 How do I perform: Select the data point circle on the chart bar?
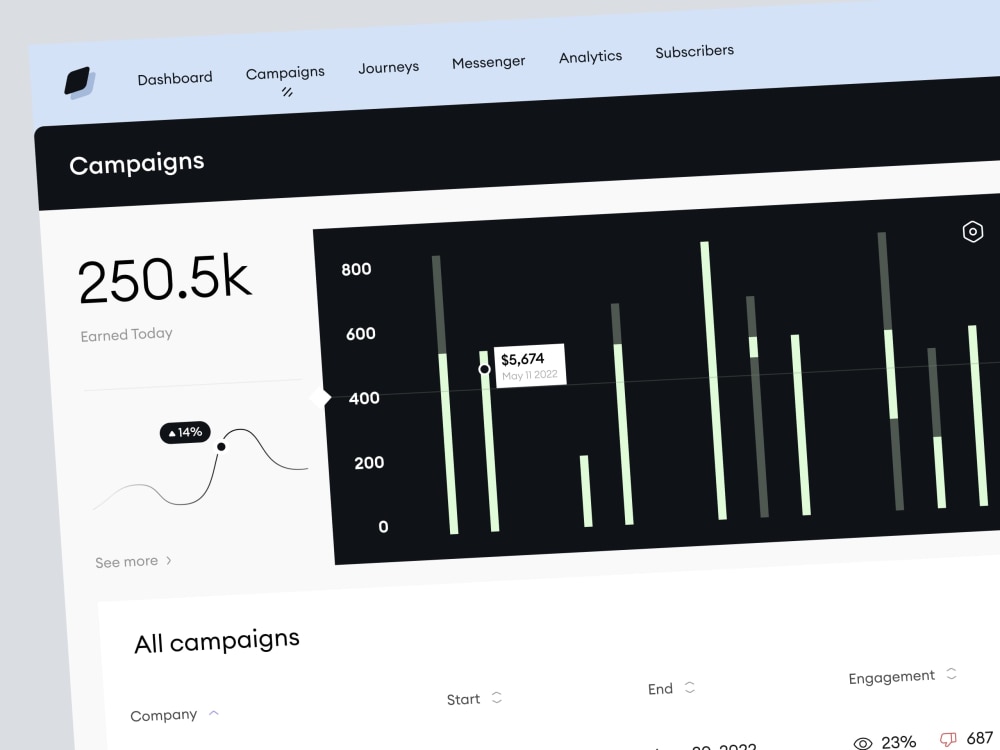(x=484, y=369)
